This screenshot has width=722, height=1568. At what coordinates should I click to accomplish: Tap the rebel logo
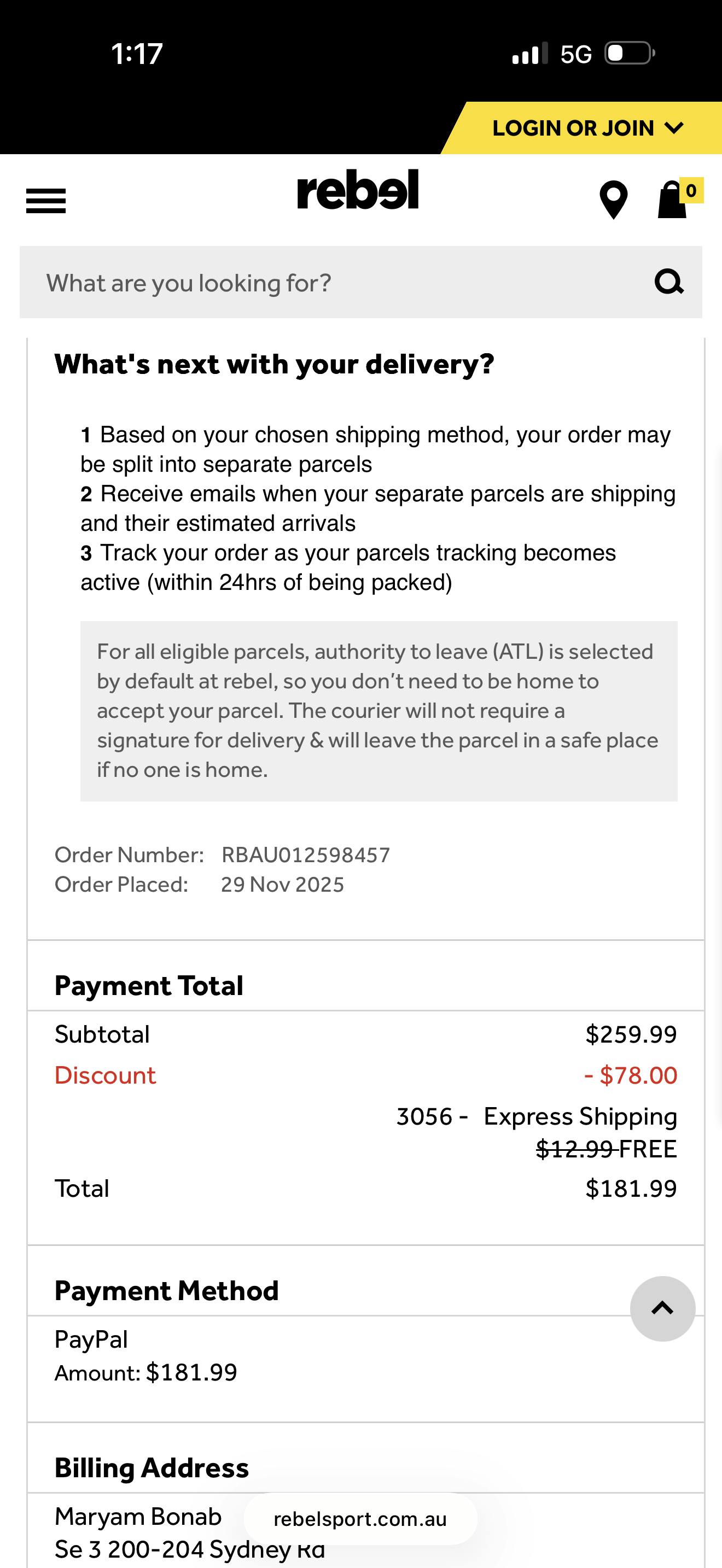358,190
